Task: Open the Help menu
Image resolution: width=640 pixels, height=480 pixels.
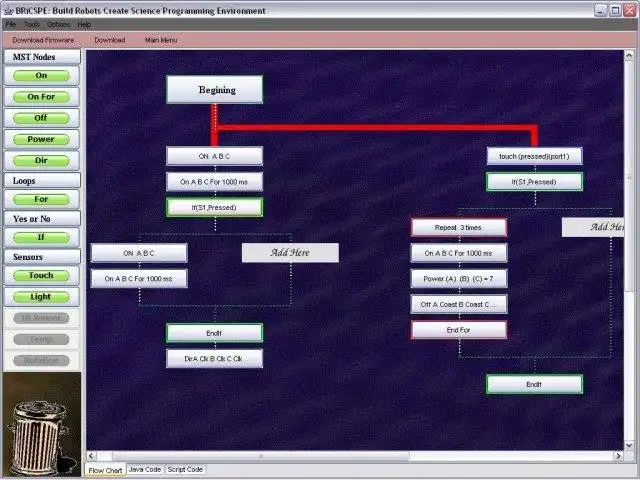Action: pos(84,24)
